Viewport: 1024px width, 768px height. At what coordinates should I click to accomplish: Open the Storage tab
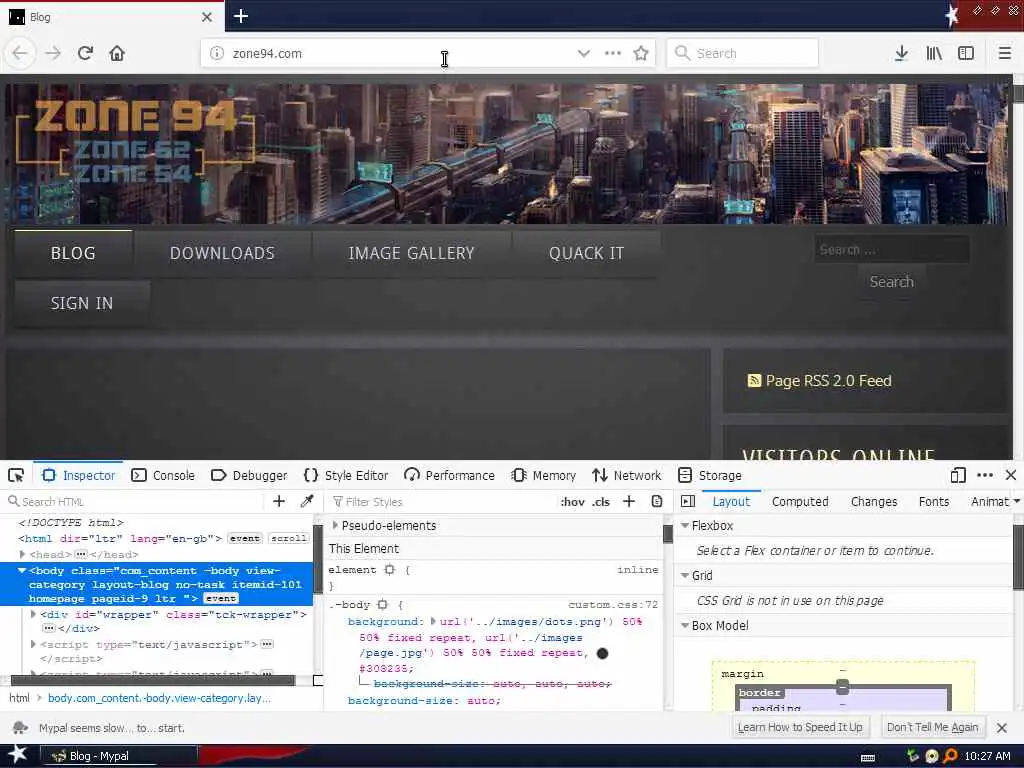[710, 475]
